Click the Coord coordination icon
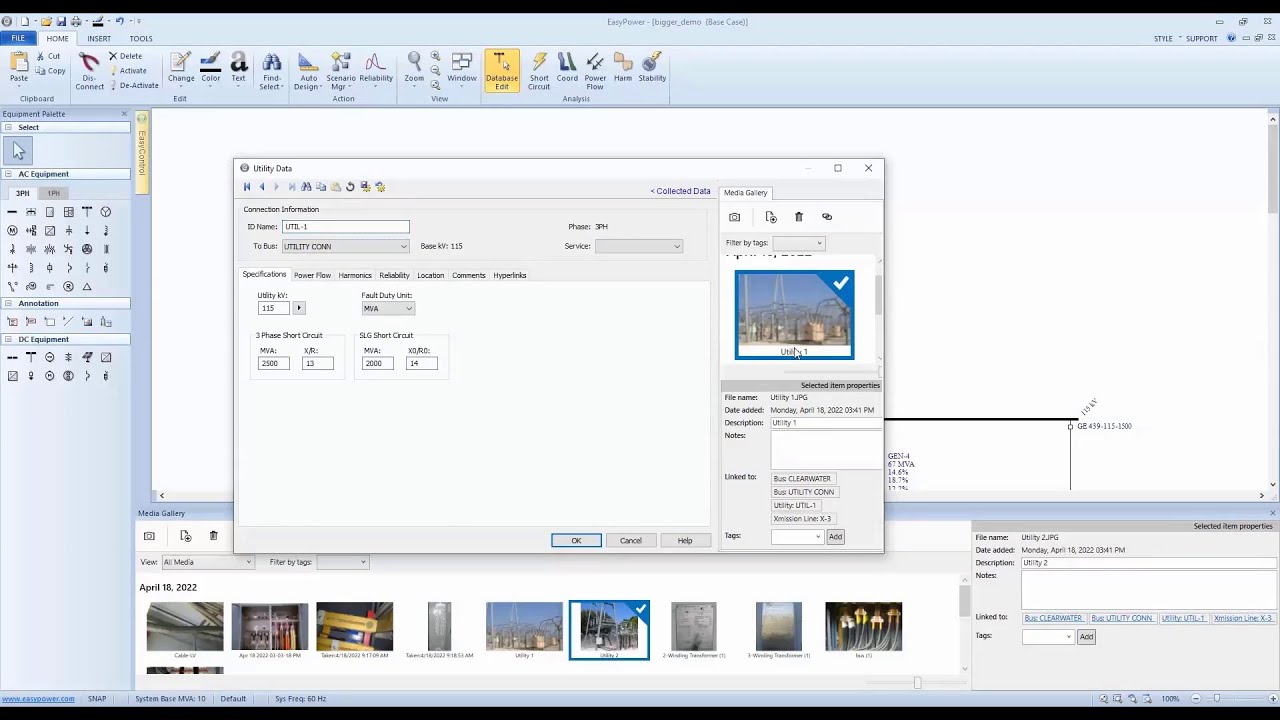 point(567,67)
